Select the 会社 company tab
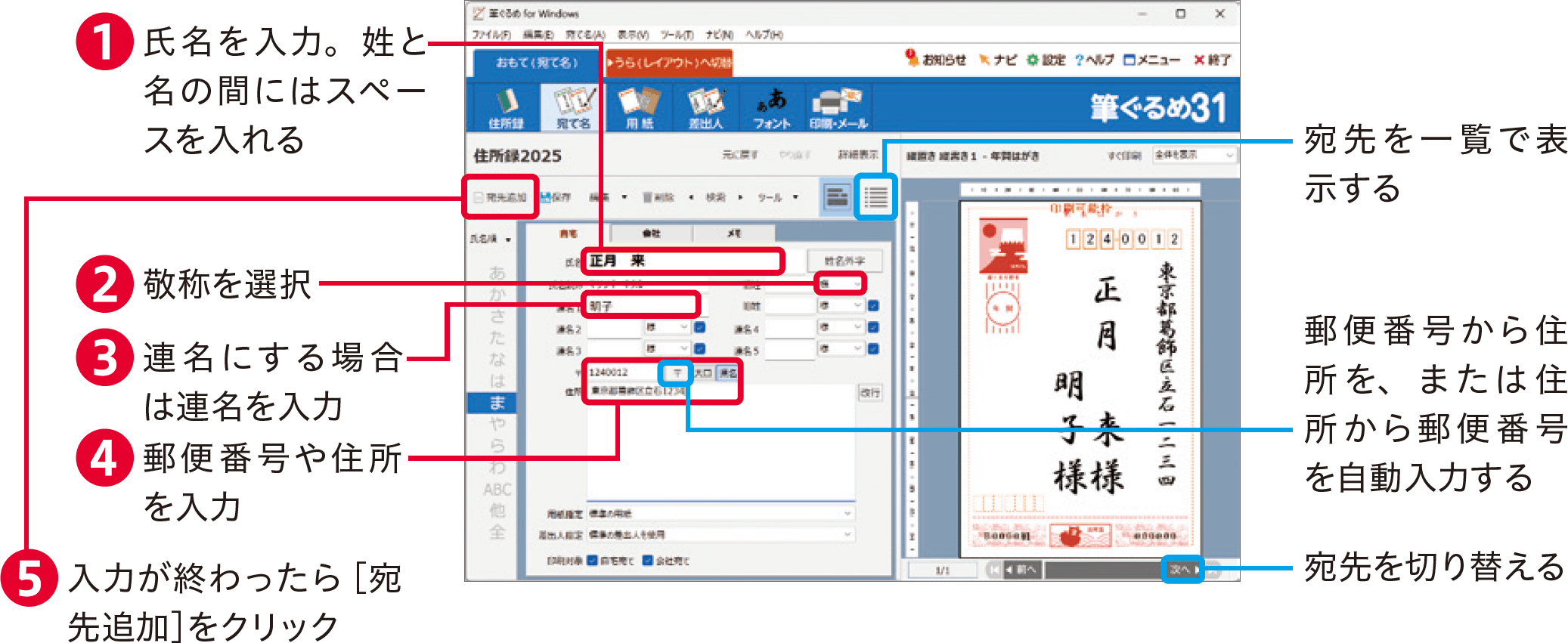This screenshot has height=643, width=1568. (x=652, y=233)
